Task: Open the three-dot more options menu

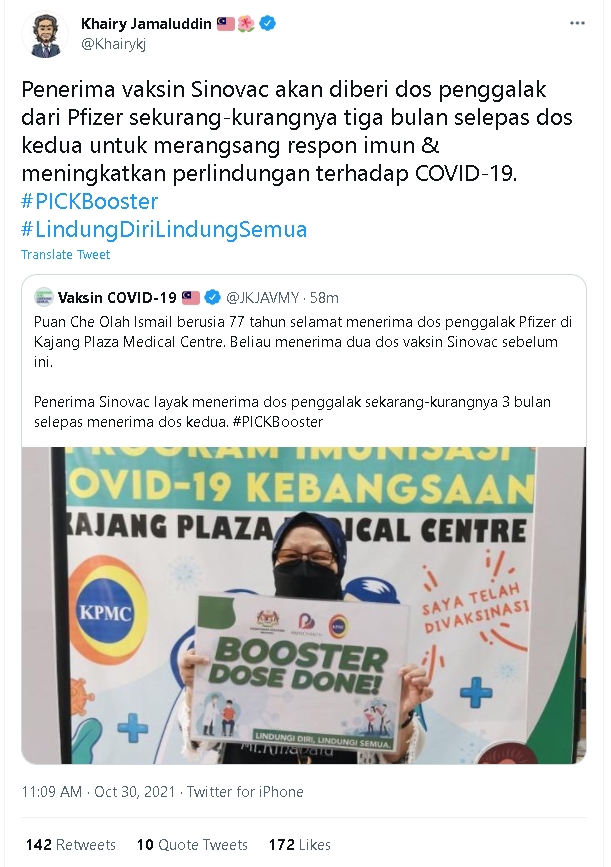Action: [x=577, y=23]
